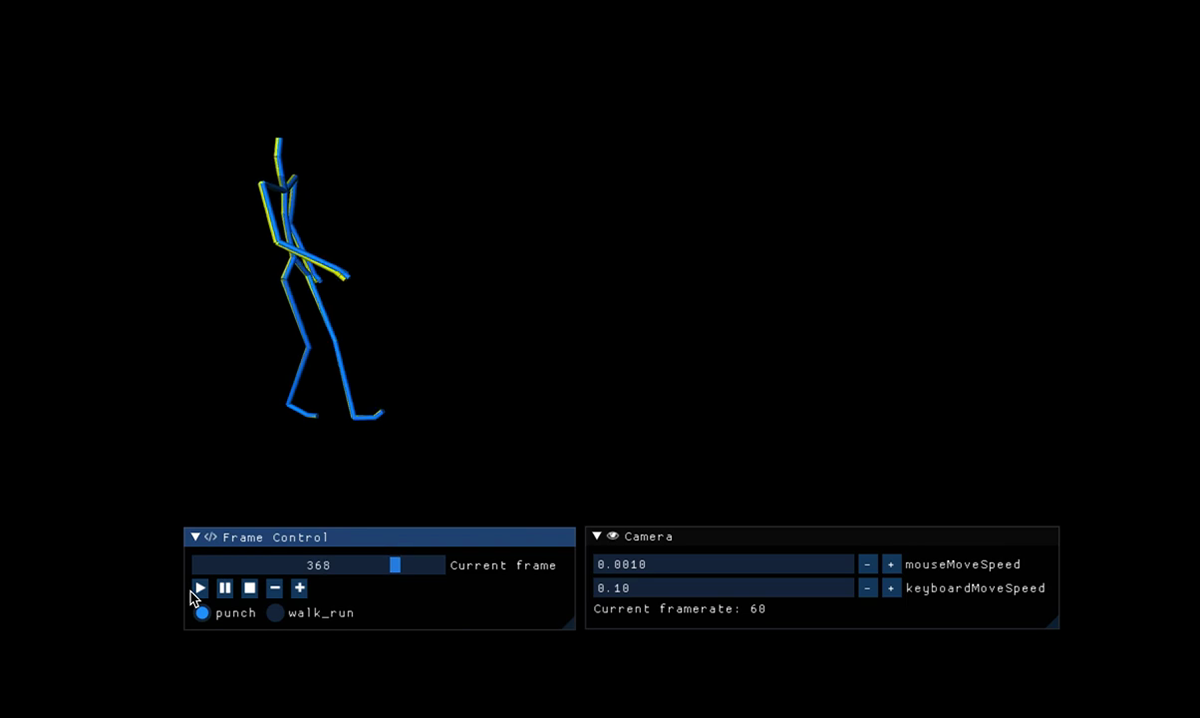Advance one frame with plus button
The image size is (1200, 718).
pos(299,588)
